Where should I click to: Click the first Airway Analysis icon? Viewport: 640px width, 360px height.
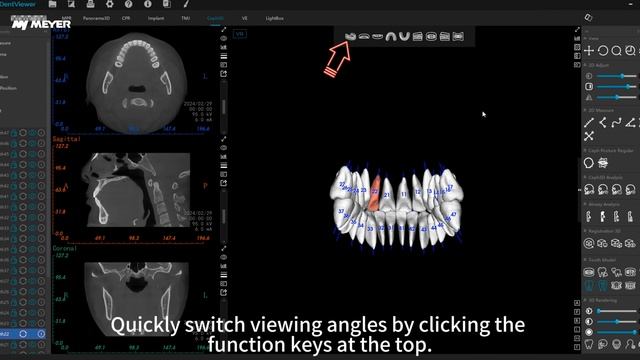pyautogui.click(x=589, y=216)
